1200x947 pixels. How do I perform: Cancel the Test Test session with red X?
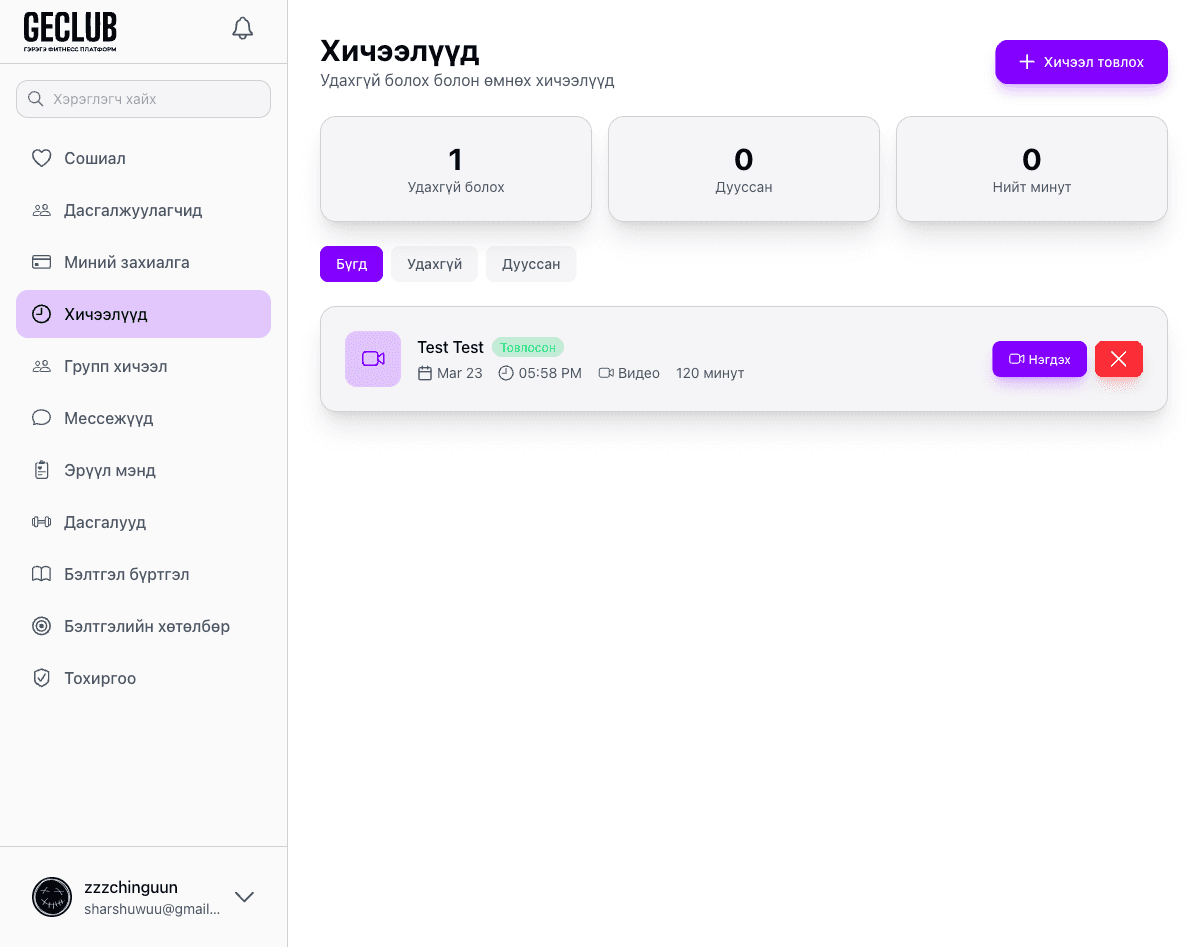coord(1118,359)
